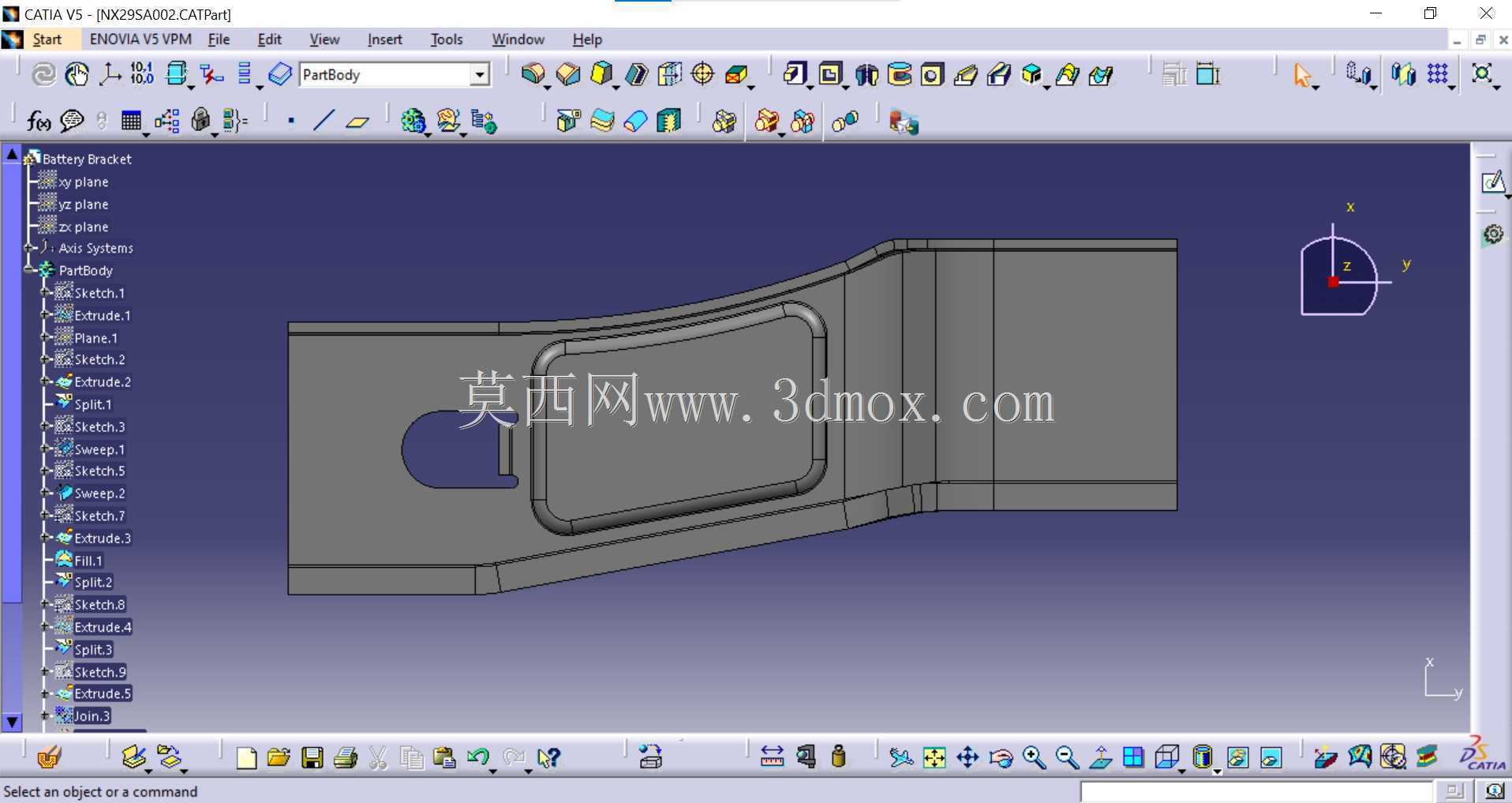
Task: Click the What's This help icon
Action: 548,758
